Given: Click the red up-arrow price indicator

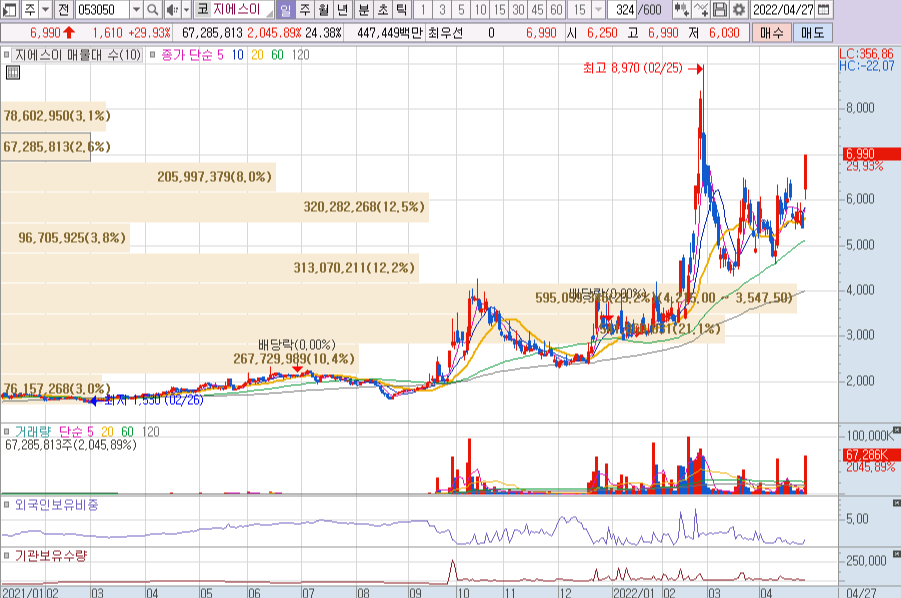Looking at the screenshot, I should 69,33.
